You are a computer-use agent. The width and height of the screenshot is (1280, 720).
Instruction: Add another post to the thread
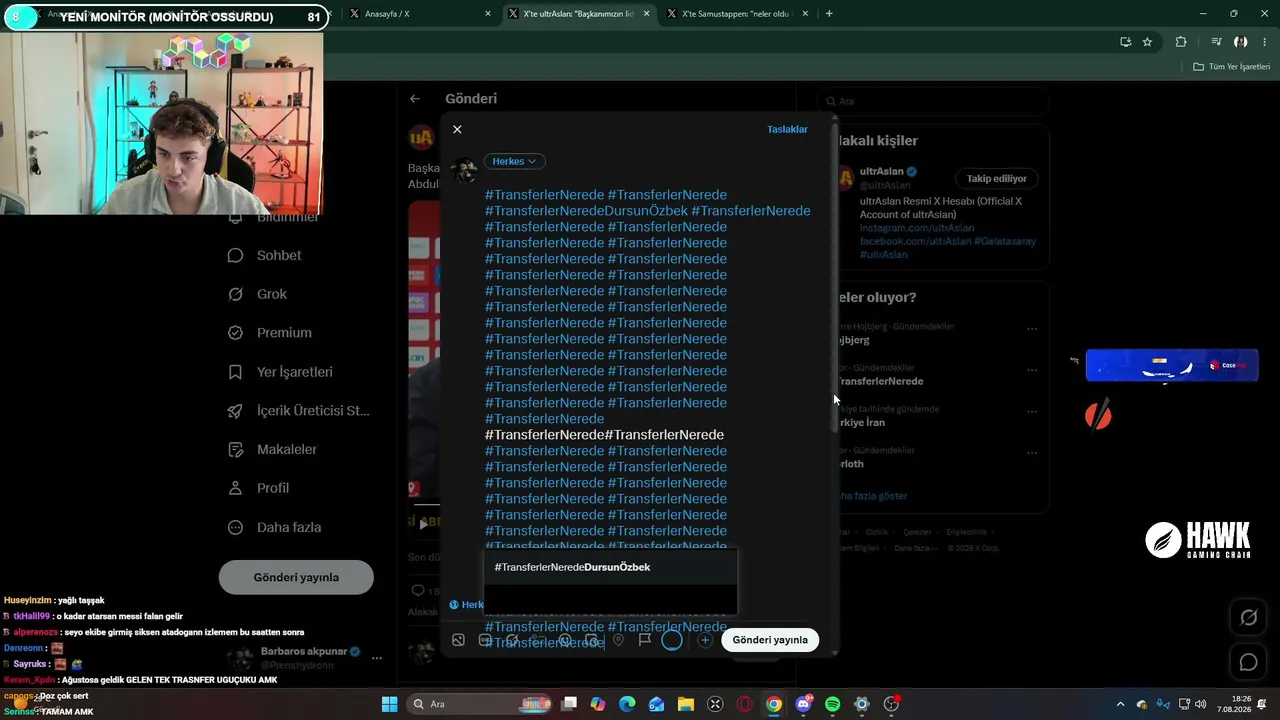coord(705,640)
